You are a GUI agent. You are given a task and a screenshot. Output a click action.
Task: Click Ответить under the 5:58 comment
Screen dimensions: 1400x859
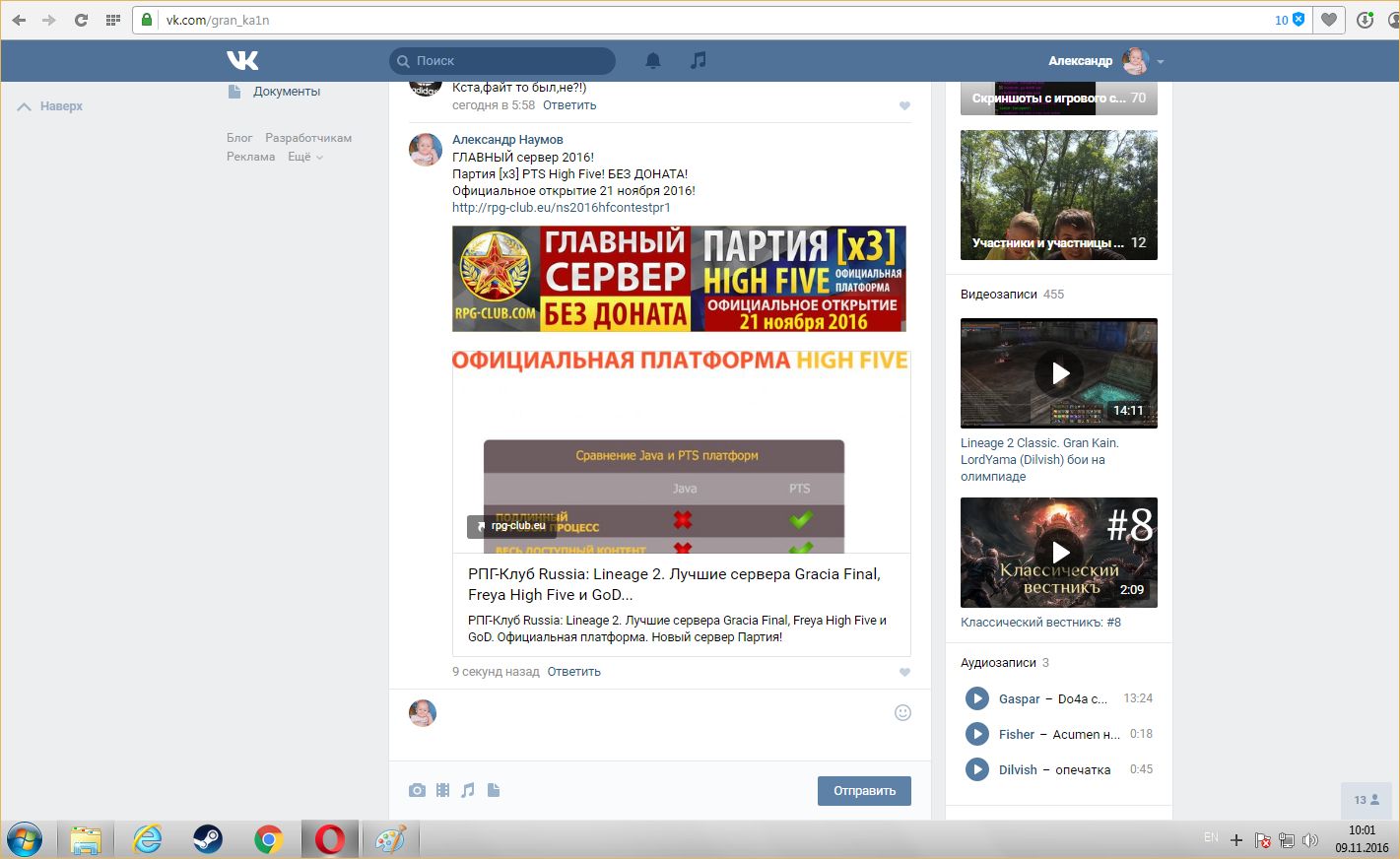569,105
